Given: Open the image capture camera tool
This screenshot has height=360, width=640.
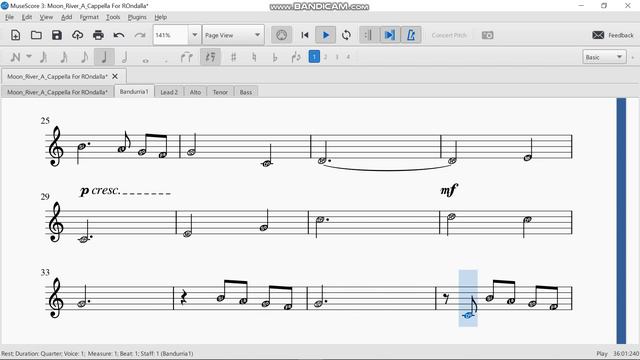Looking at the screenshot, I should pyautogui.click(x=487, y=35).
